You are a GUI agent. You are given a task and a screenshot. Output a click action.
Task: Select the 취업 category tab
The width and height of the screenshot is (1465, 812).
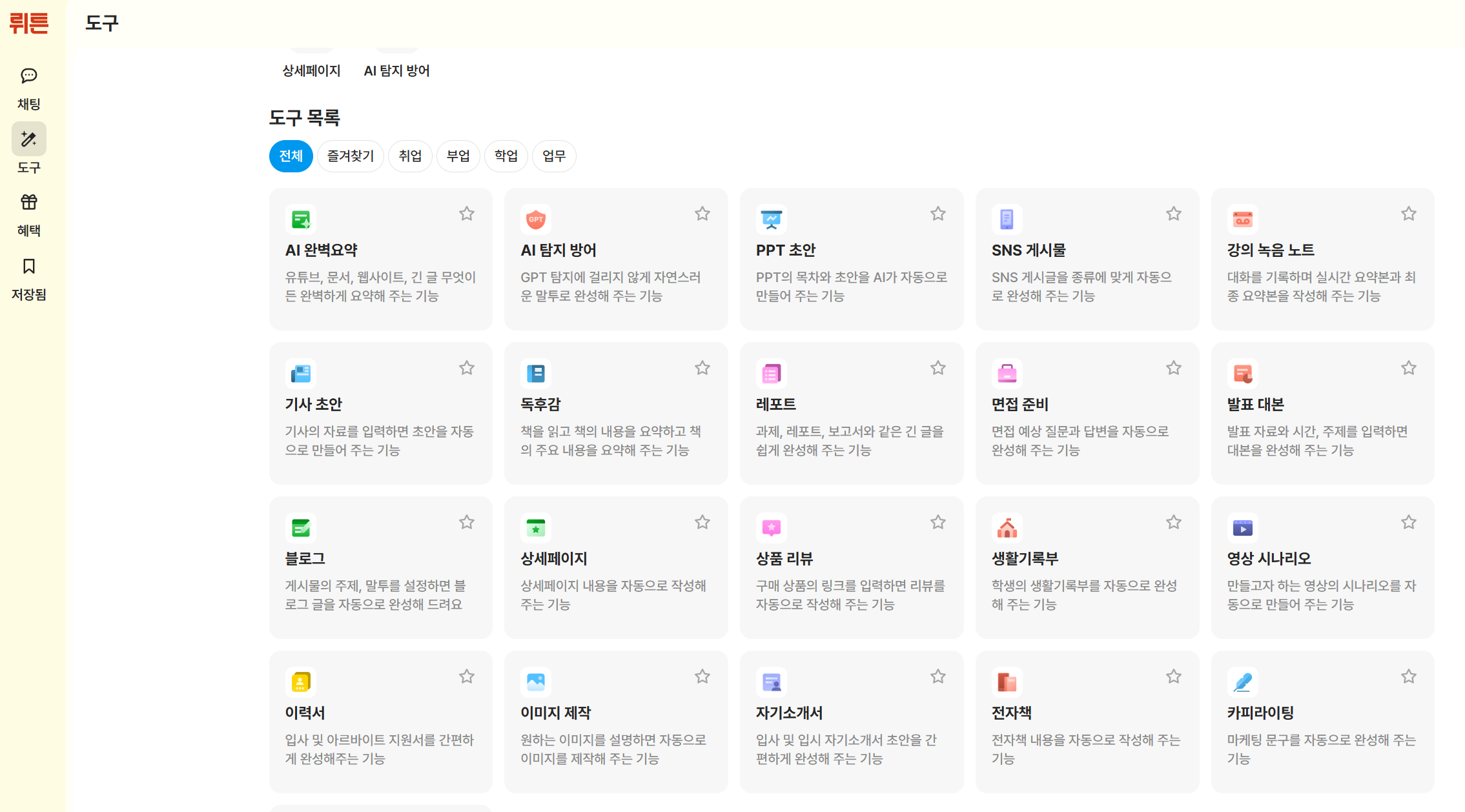(x=410, y=156)
